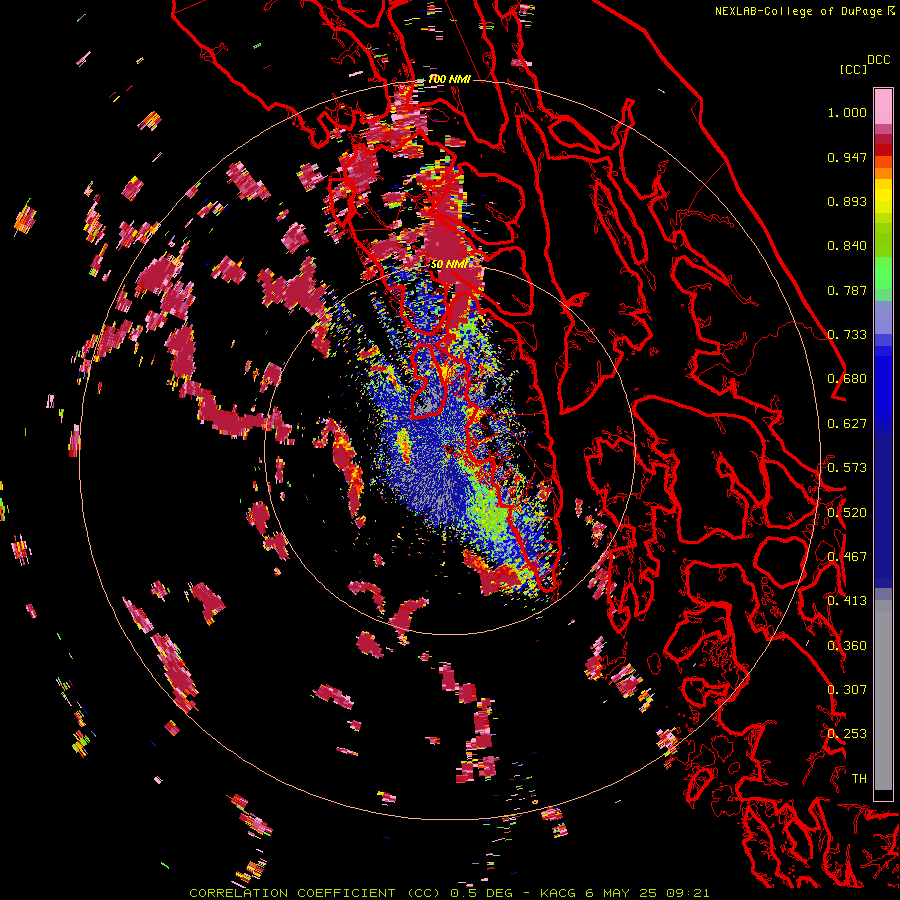Select the 0.680 scale value
The image size is (900, 900).
(847, 379)
